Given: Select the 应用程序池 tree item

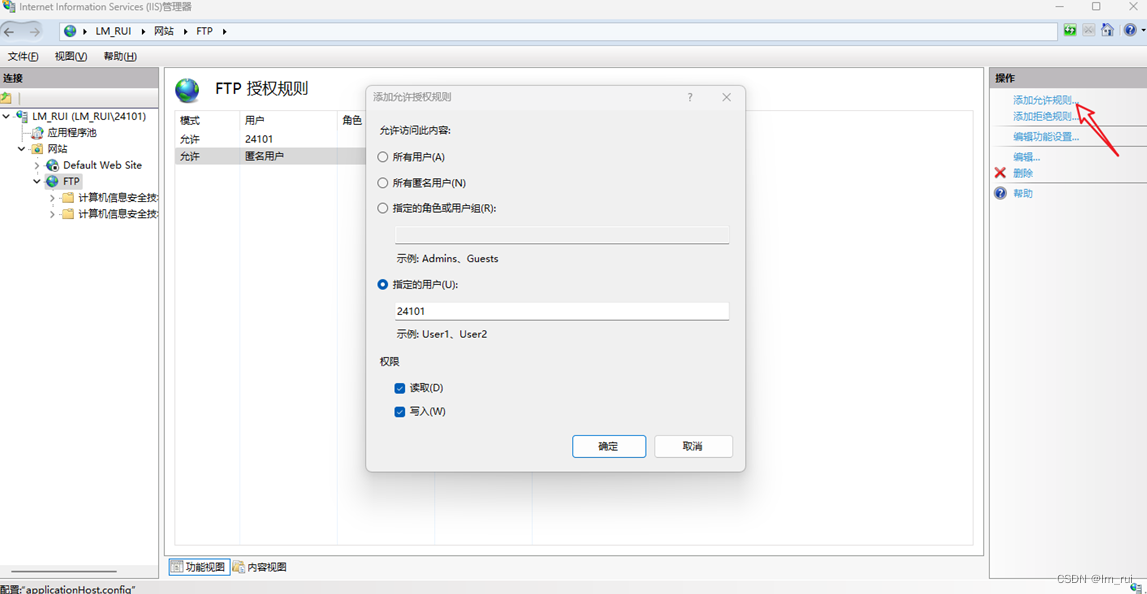Looking at the screenshot, I should [x=72, y=132].
